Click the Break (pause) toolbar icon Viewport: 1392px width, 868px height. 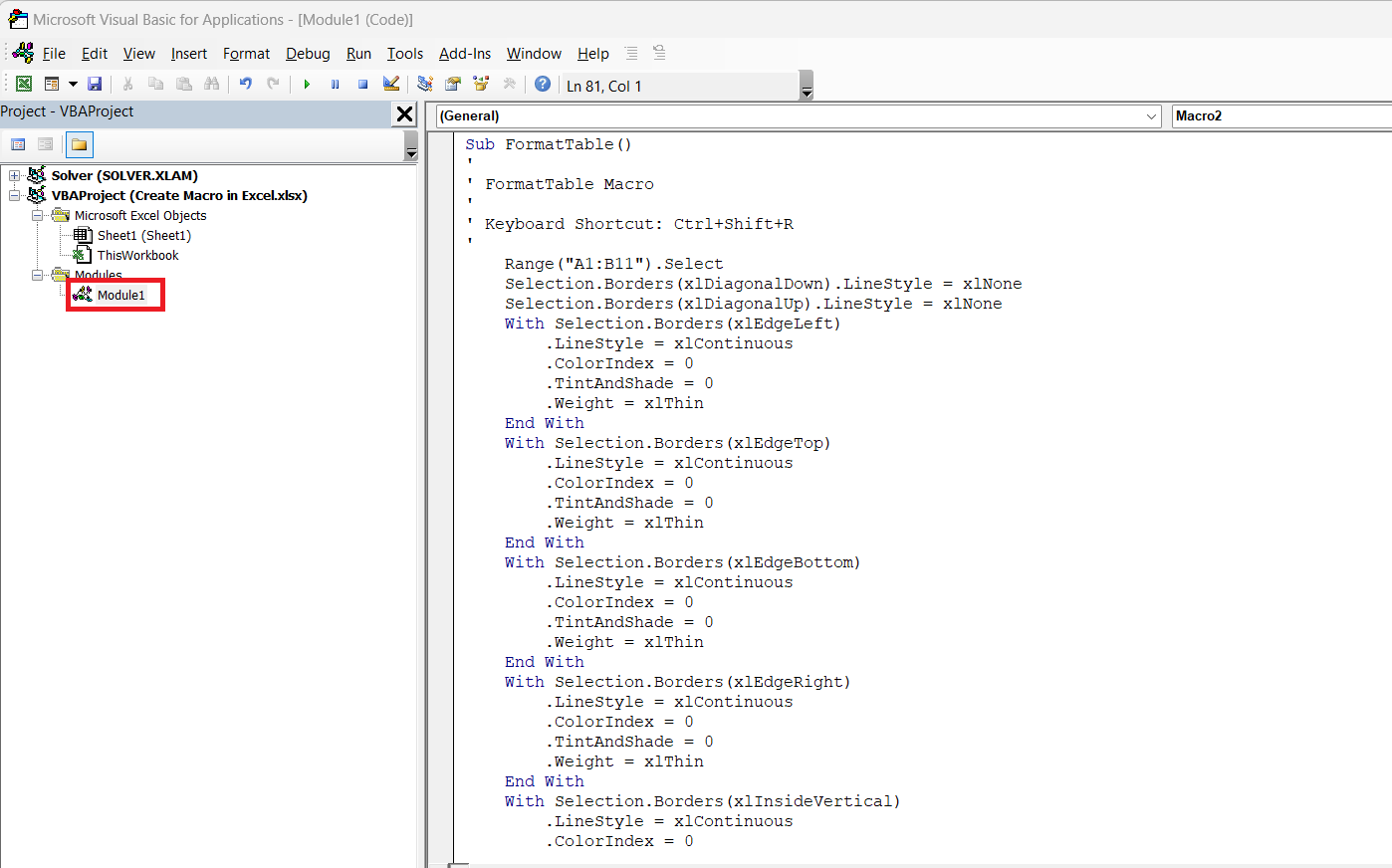click(x=335, y=85)
